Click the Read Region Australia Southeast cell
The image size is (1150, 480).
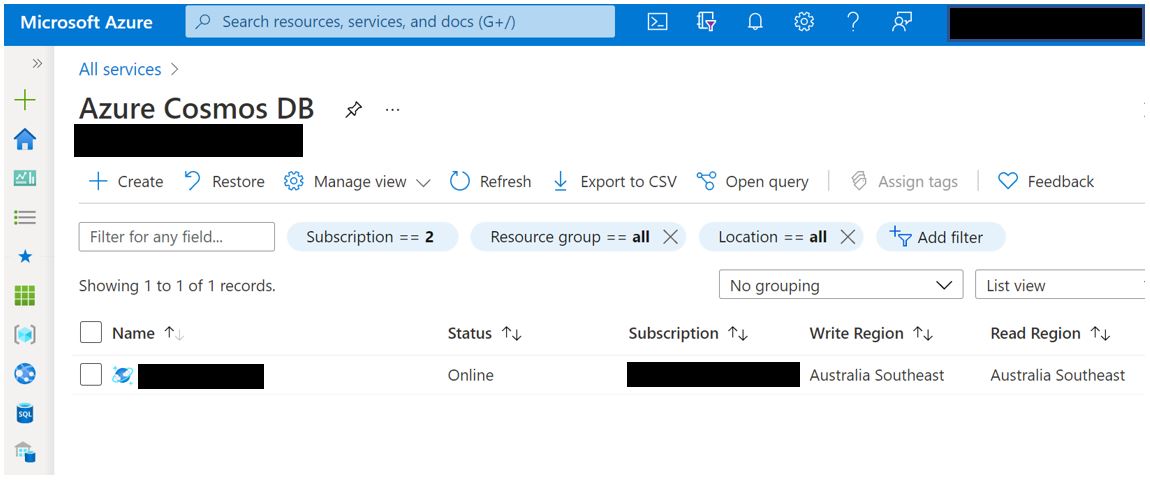pos(1058,375)
